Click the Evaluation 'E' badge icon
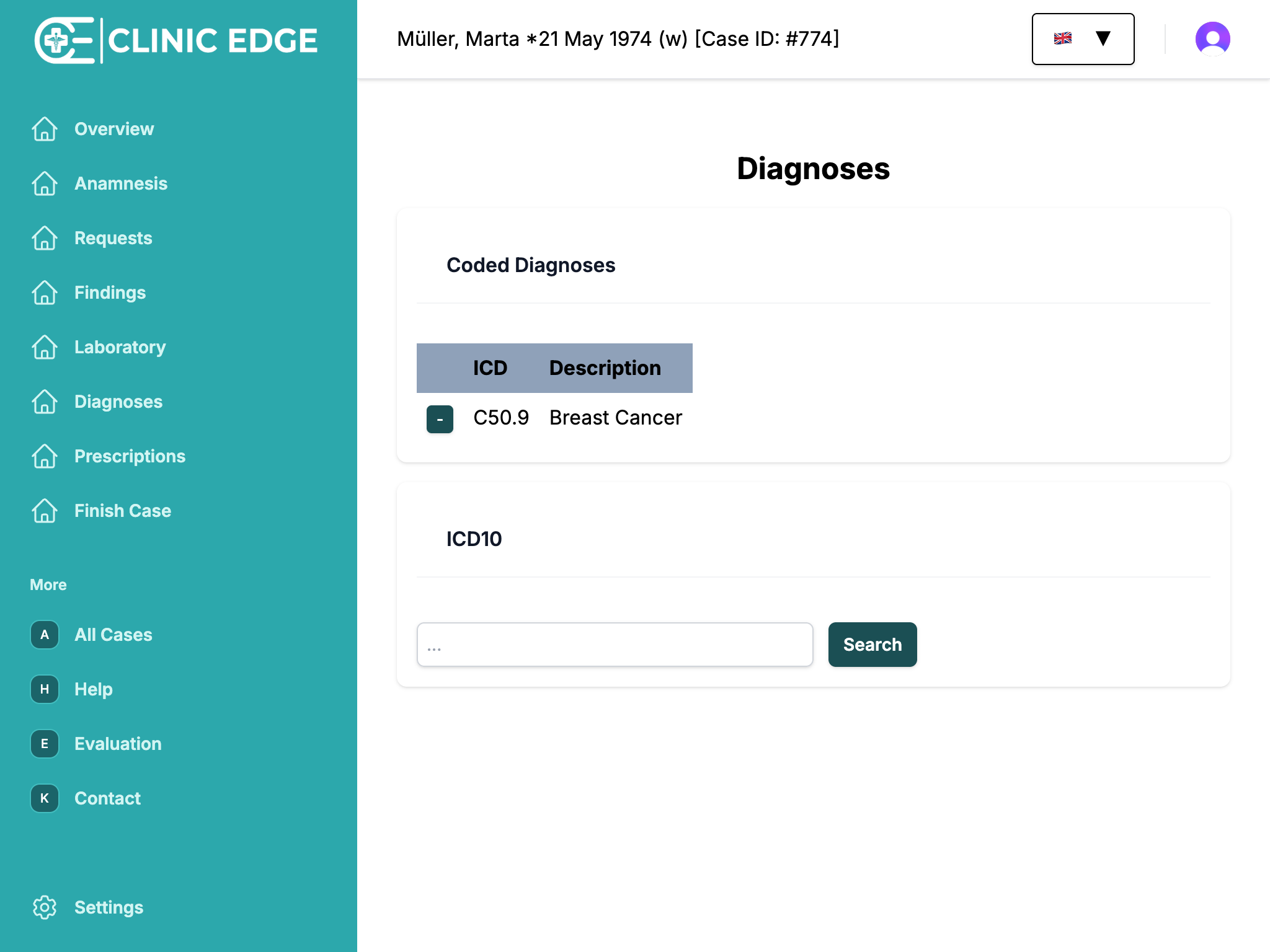1270x952 pixels. [x=45, y=744]
